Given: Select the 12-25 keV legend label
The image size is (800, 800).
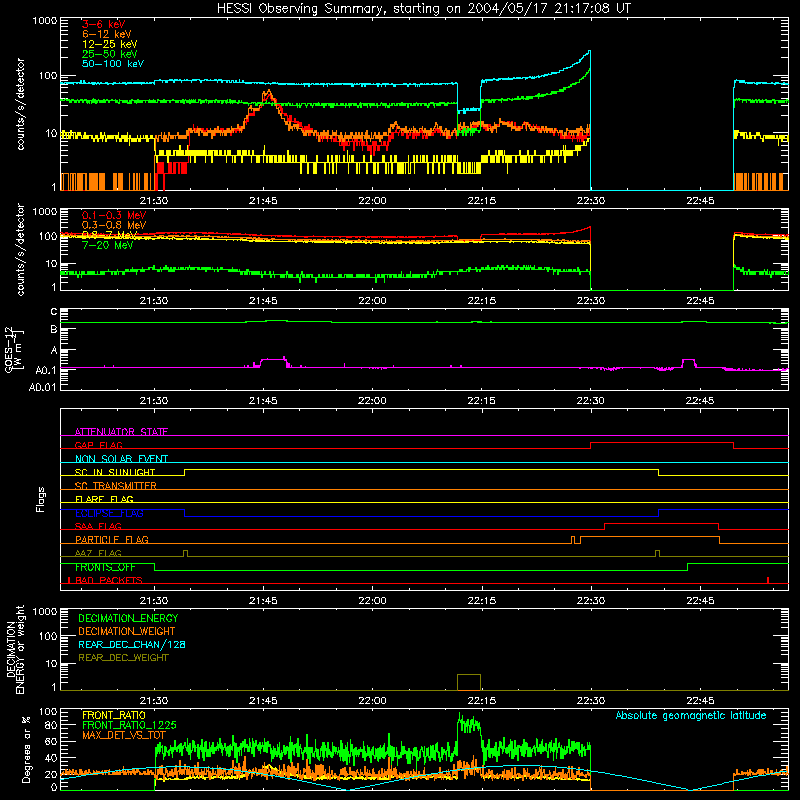Looking at the screenshot, I should 109,44.
